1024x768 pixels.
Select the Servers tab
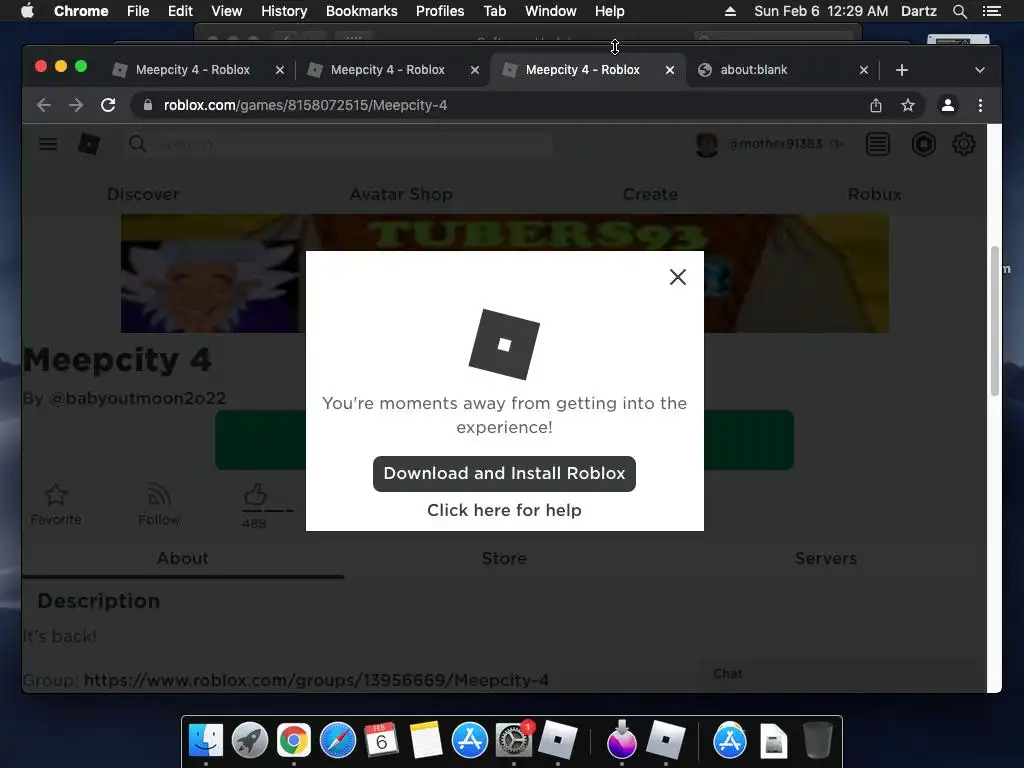point(826,558)
